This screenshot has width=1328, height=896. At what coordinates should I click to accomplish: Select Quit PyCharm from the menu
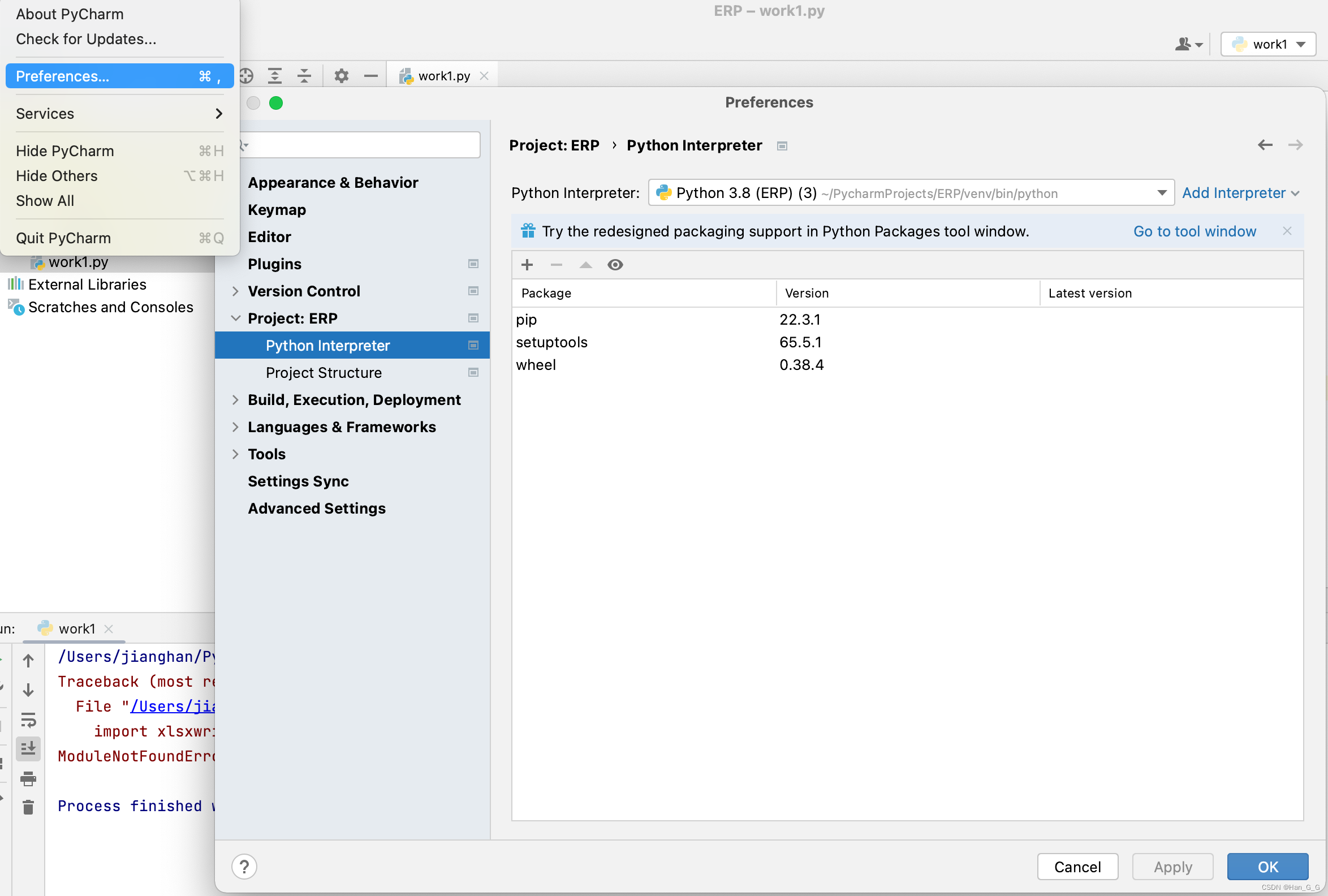tap(63, 238)
